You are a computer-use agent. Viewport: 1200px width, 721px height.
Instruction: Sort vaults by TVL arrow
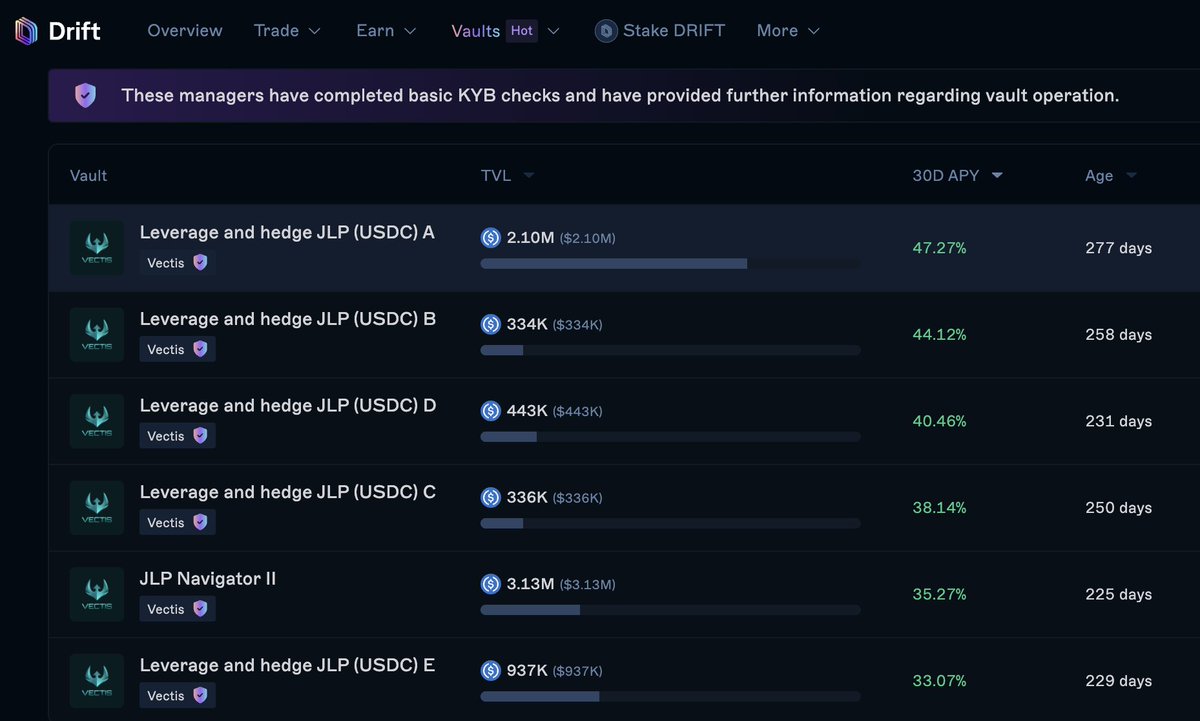click(529, 176)
